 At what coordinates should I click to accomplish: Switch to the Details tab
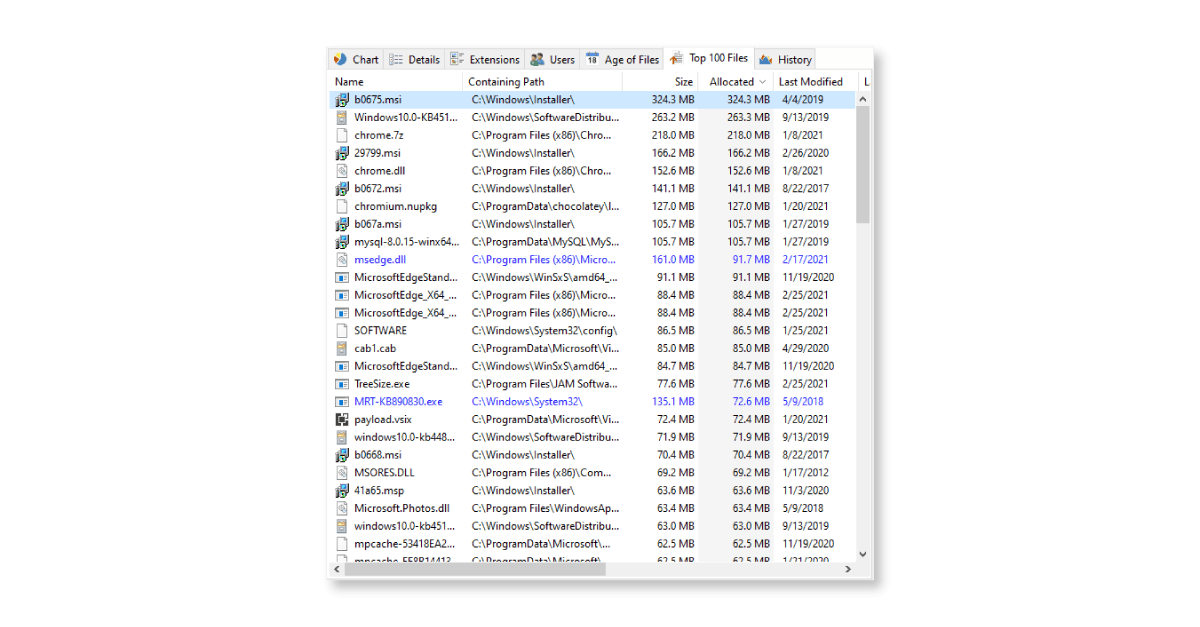pos(414,59)
